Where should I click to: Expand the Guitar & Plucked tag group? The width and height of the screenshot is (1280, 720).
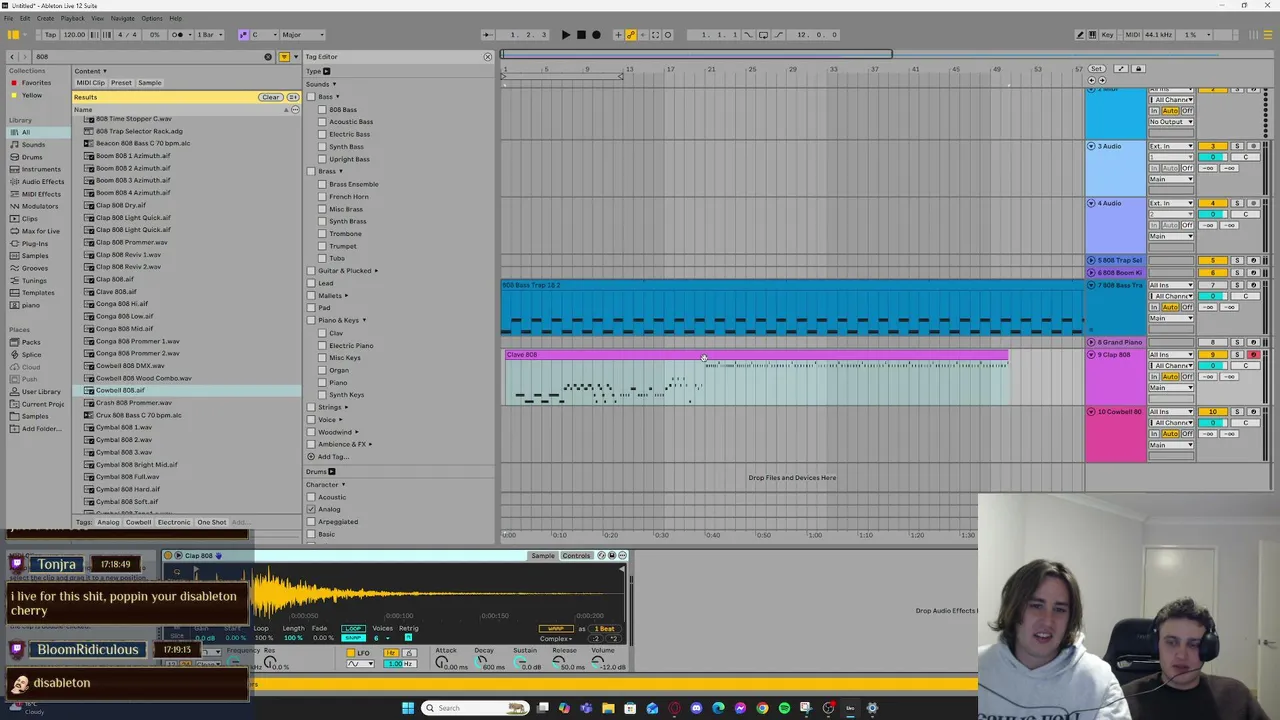(x=376, y=271)
